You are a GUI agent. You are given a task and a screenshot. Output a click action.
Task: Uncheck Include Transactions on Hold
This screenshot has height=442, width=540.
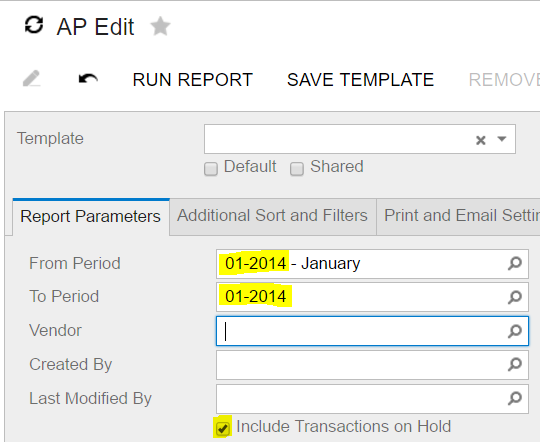pyautogui.click(x=222, y=428)
